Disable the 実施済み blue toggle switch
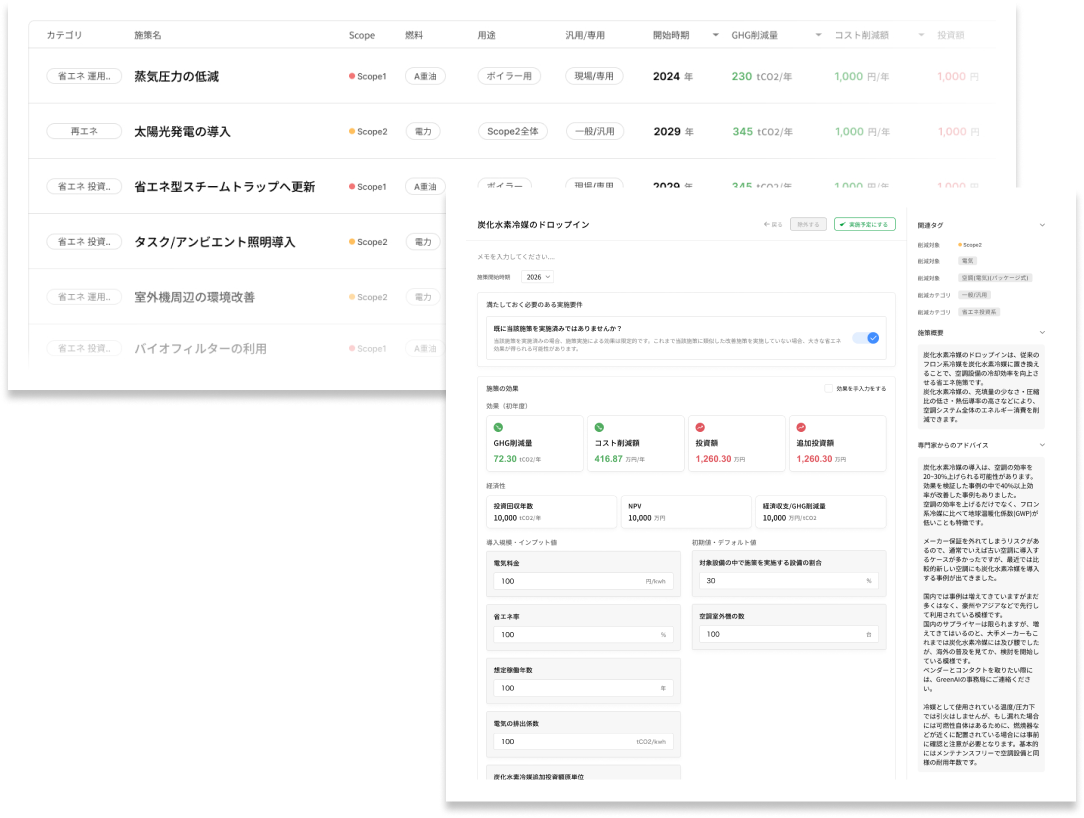 [866, 339]
